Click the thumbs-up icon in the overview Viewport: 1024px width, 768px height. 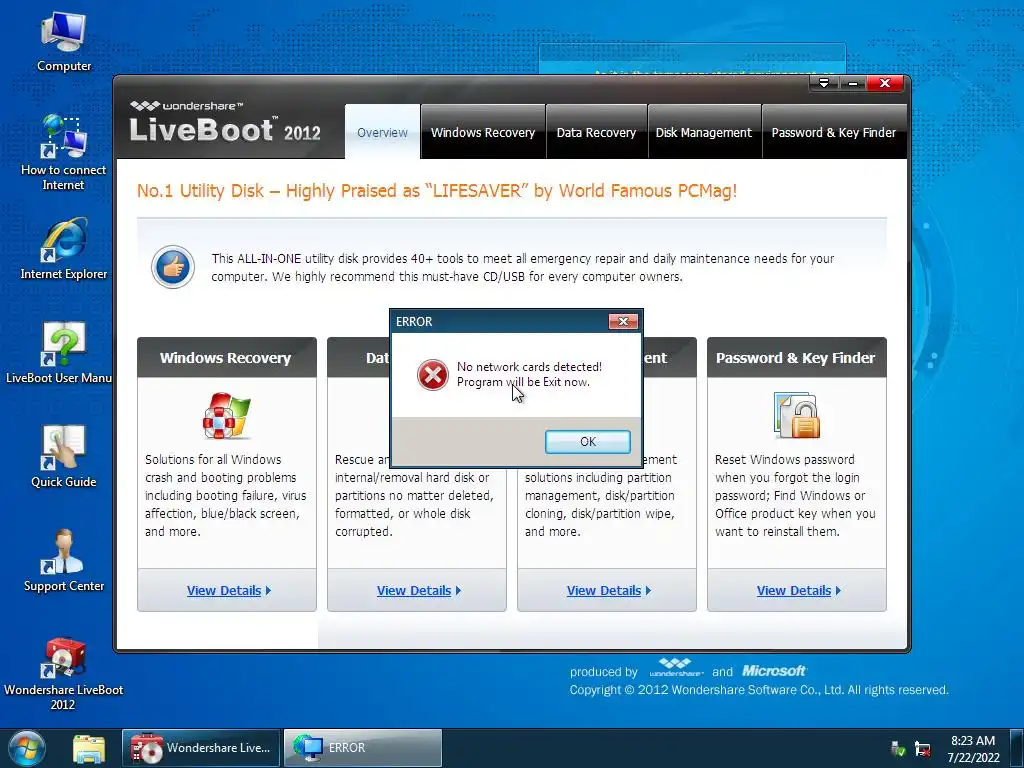coord(173,266)
